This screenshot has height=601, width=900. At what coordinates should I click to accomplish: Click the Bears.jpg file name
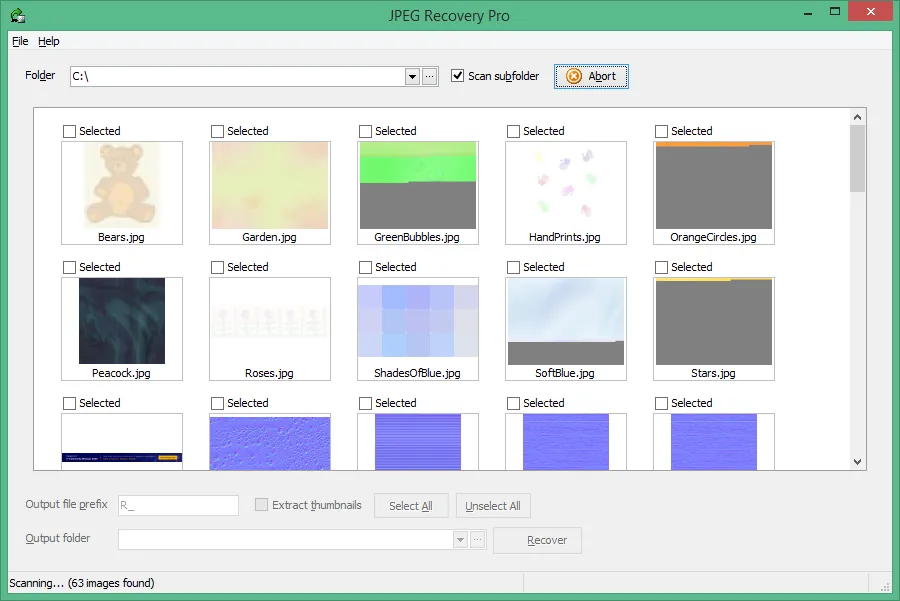pos(121,237)
